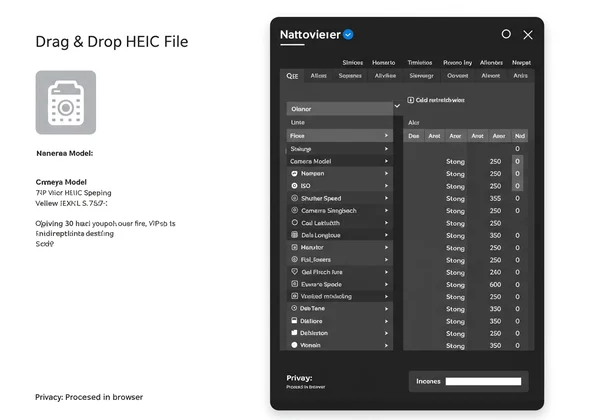Expand the Camera Model row arrow
The image size is (600, 420).
click(x=386, y=161)
